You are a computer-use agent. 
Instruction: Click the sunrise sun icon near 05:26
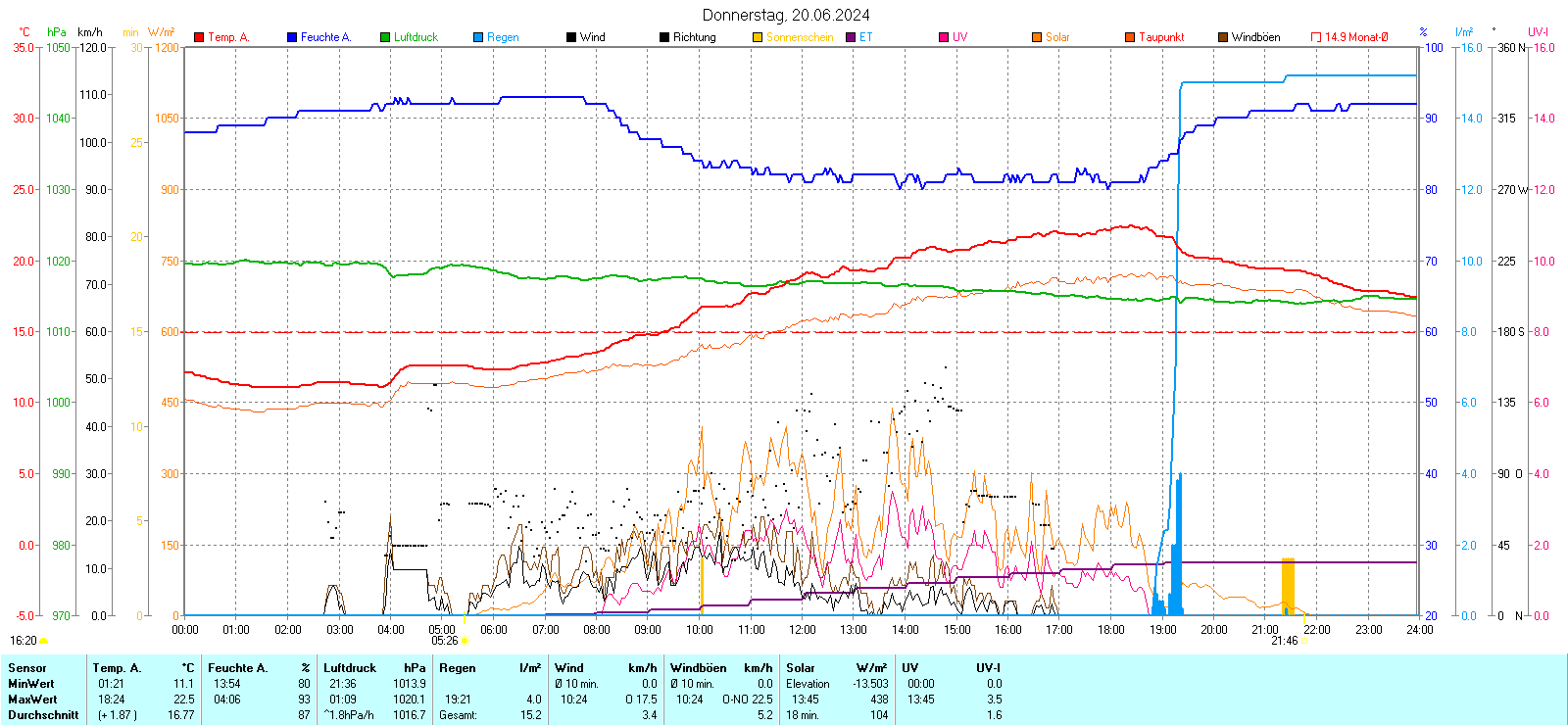(465, 641)
